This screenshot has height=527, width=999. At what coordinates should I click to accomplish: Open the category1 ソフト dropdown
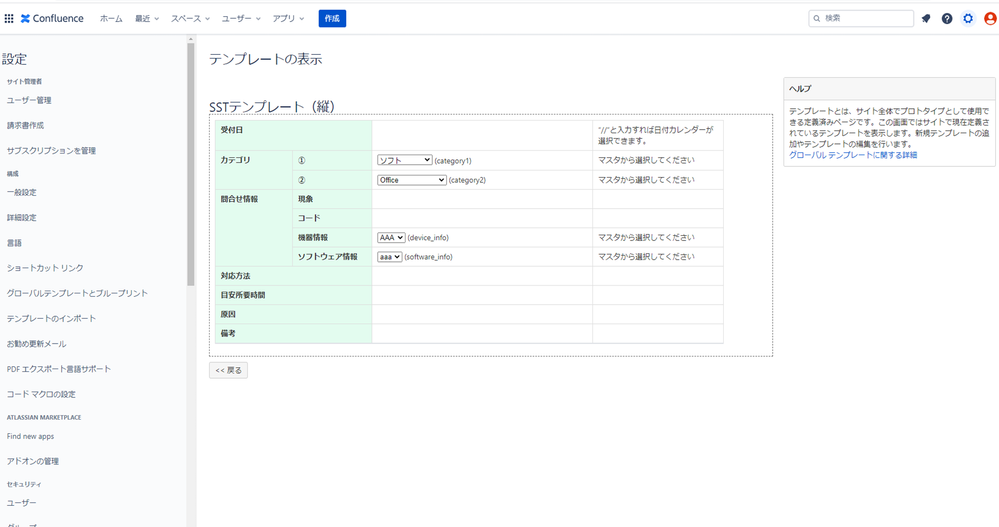tap(405, 161)
